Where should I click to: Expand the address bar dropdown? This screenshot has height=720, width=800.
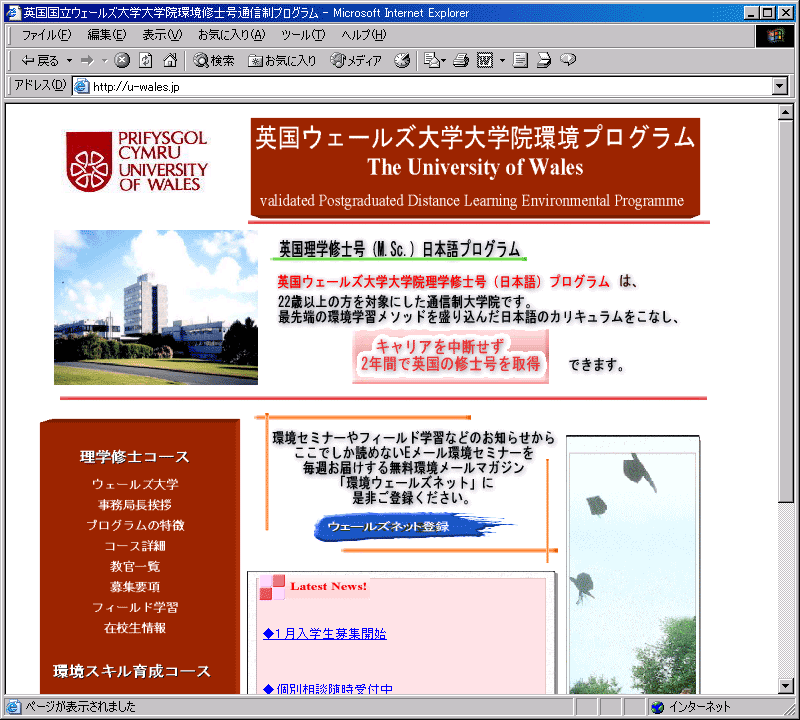pyautogui.click(x=780, y=87)
